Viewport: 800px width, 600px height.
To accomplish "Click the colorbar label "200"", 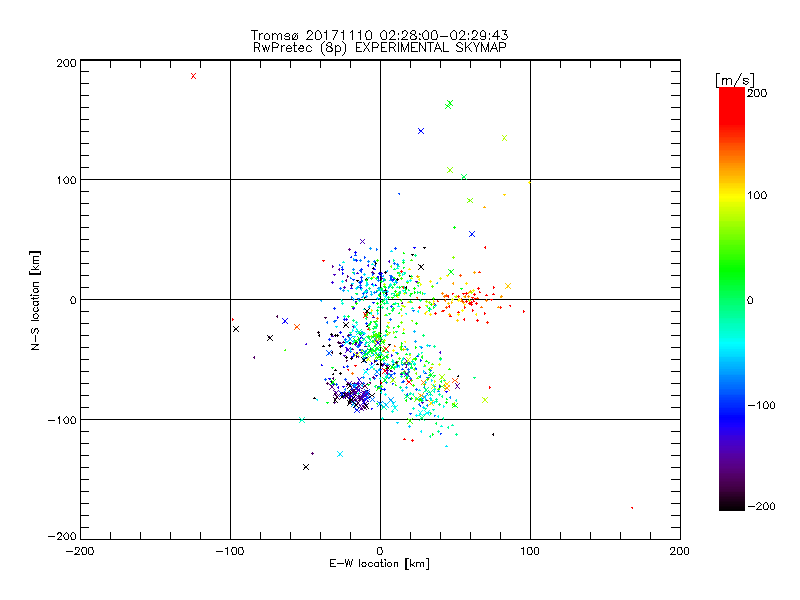I will click(757, 93).
